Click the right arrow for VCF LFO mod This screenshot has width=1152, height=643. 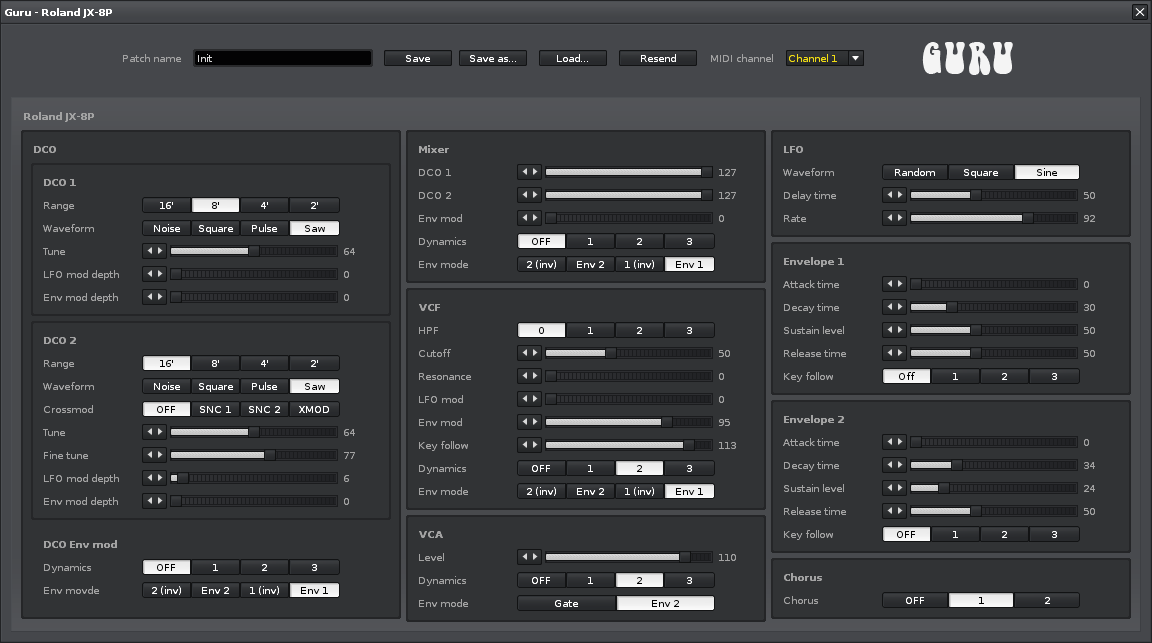point(535,399)
